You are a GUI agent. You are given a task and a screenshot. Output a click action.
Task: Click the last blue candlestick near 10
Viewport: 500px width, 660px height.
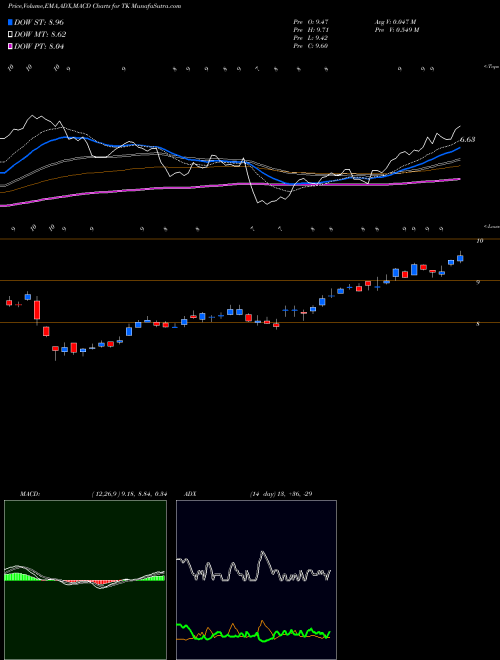460,258
